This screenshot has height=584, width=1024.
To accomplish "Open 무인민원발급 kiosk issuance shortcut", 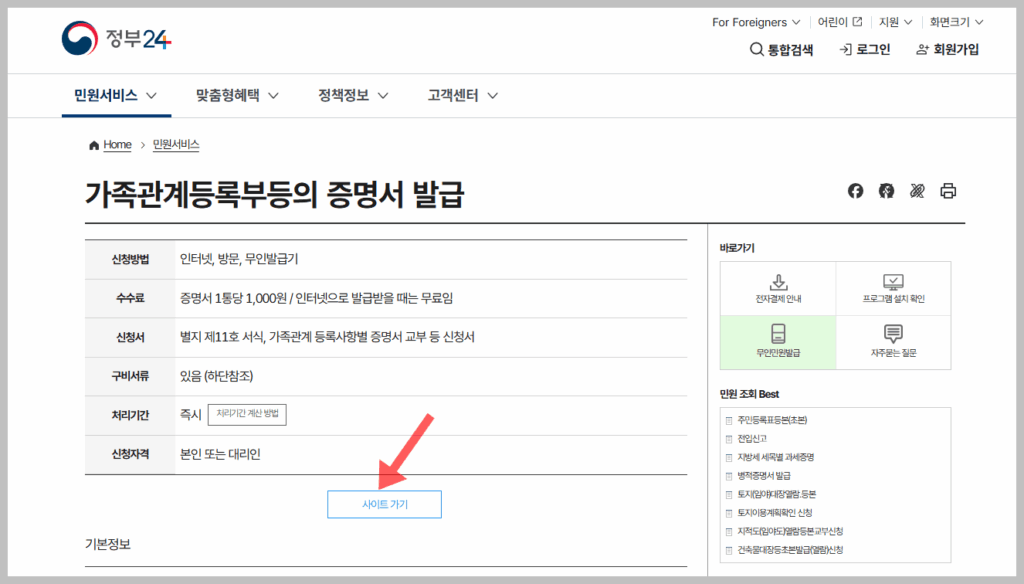I will [778, 345].
